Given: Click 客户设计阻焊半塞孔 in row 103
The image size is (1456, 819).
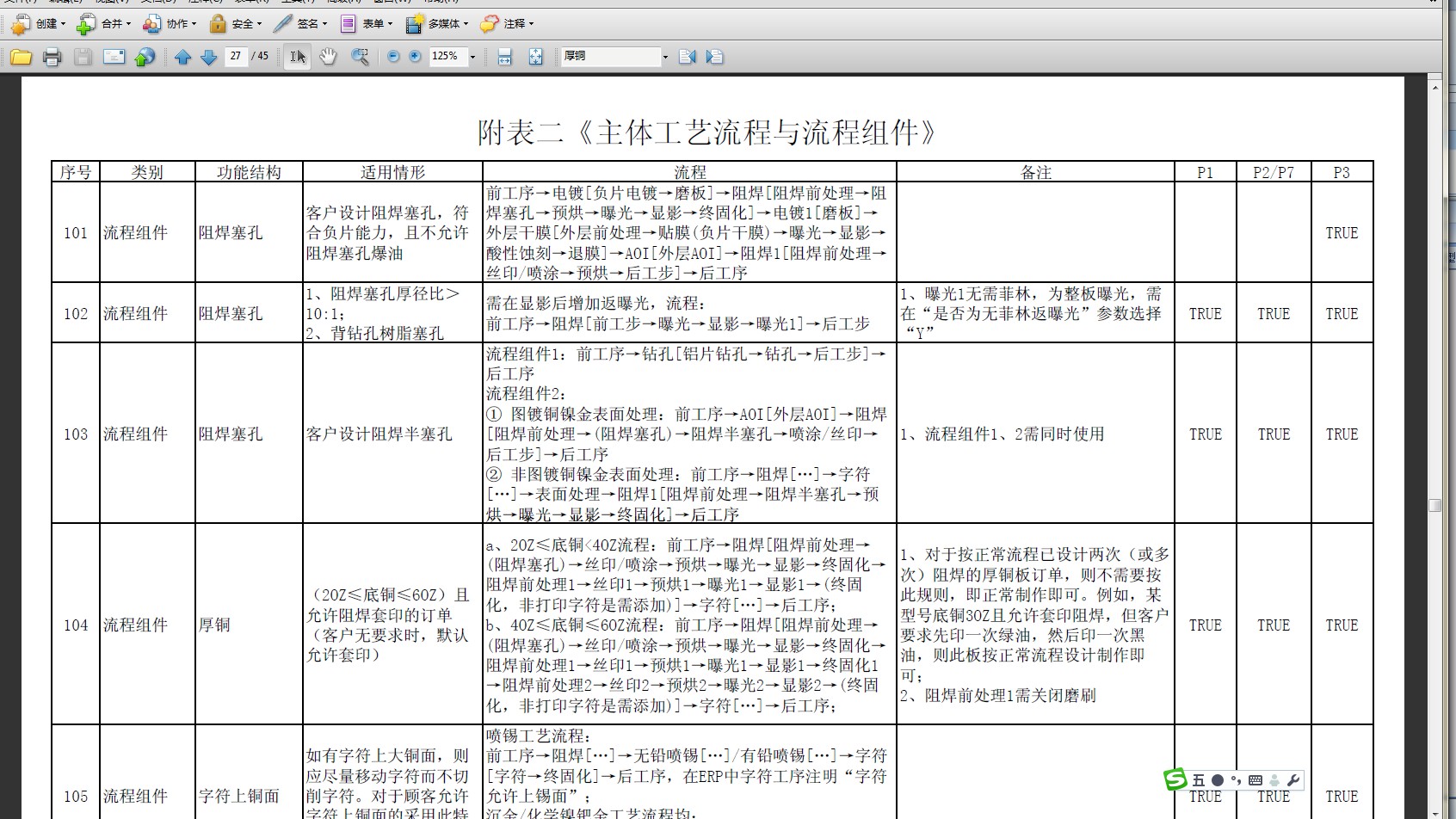Looking at the screenshot, I should point(379,434).
